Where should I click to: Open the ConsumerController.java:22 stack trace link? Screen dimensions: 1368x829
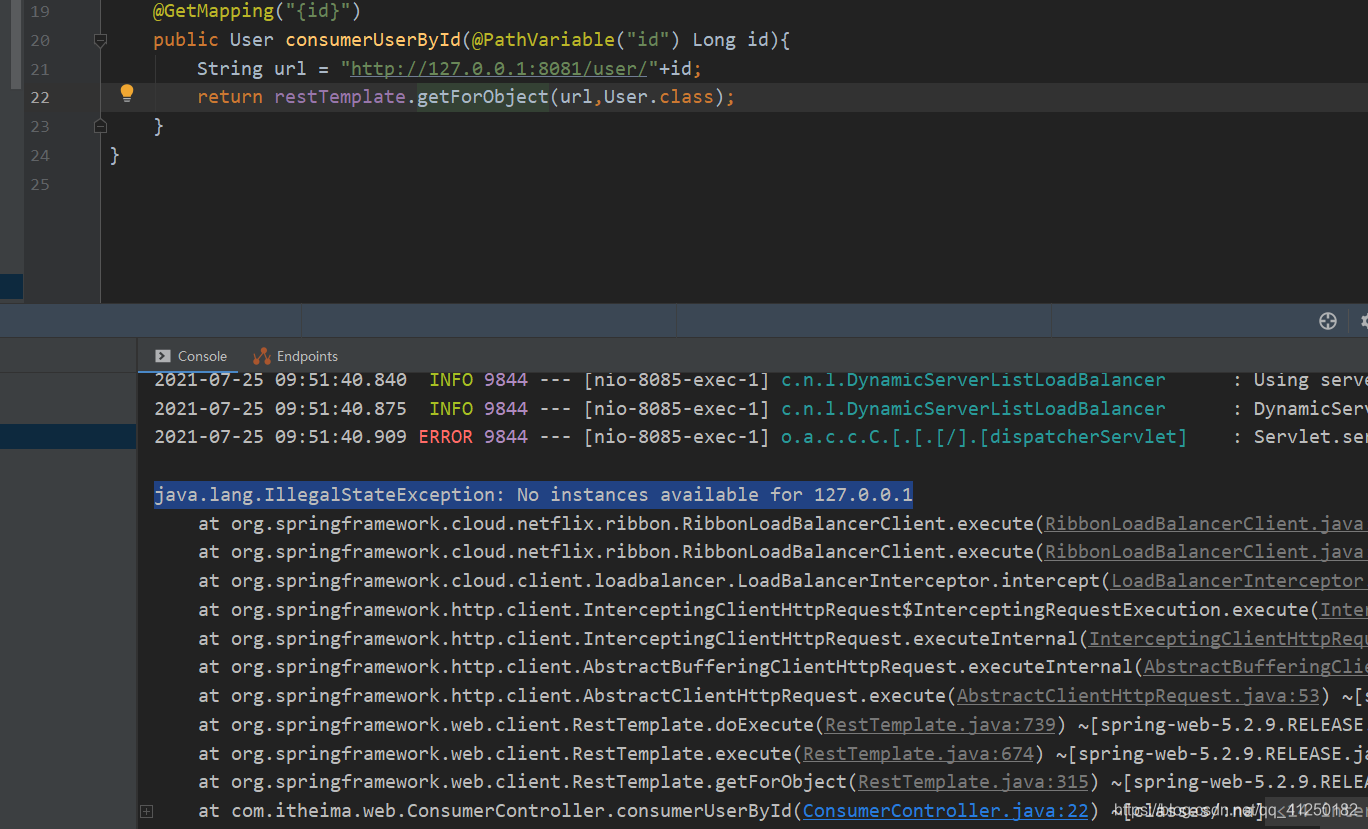click(x=944, y=810)
